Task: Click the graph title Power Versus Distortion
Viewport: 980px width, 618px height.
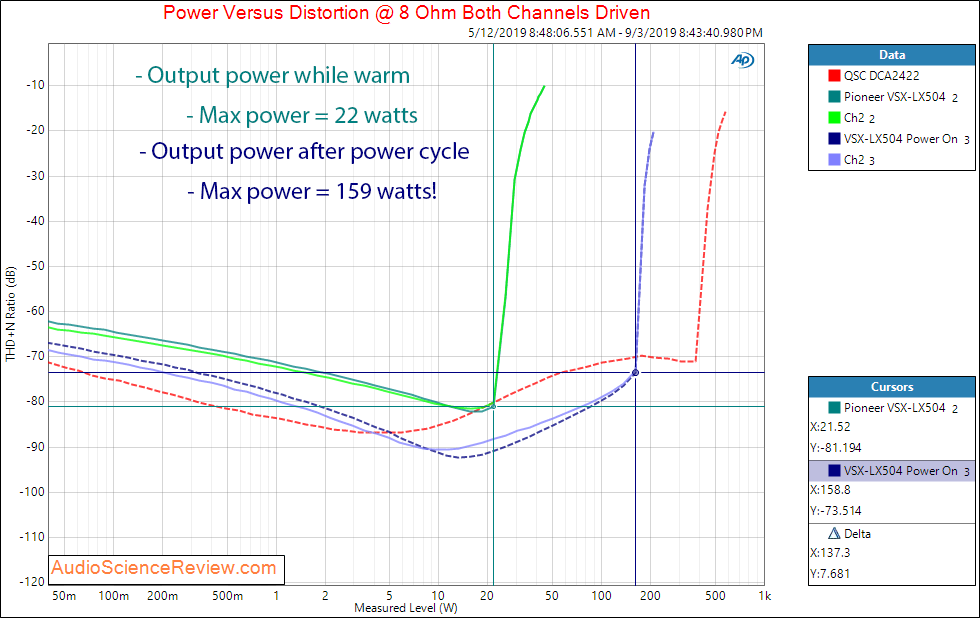Action: click(406, 12)
